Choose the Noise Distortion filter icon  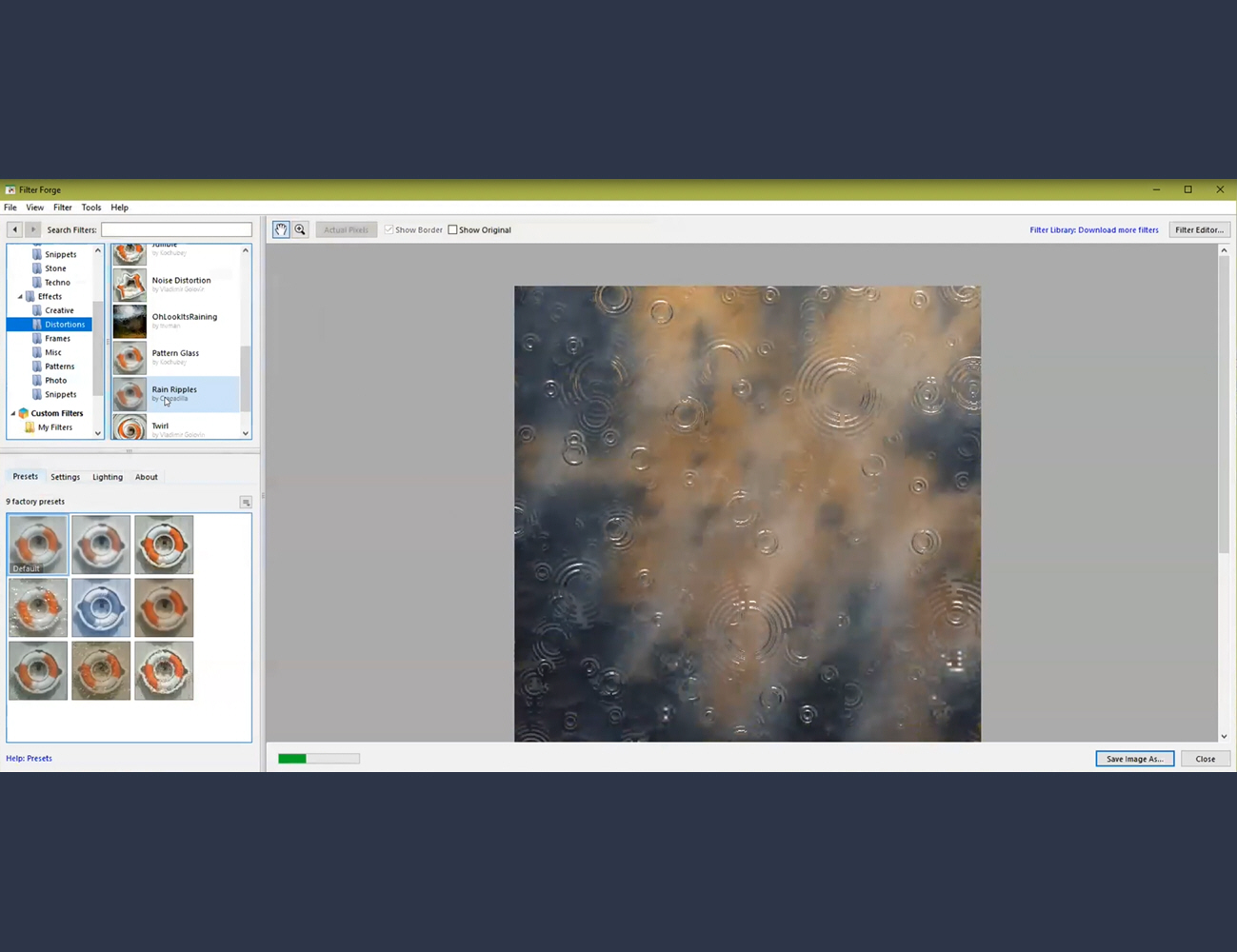click(130, 285)
